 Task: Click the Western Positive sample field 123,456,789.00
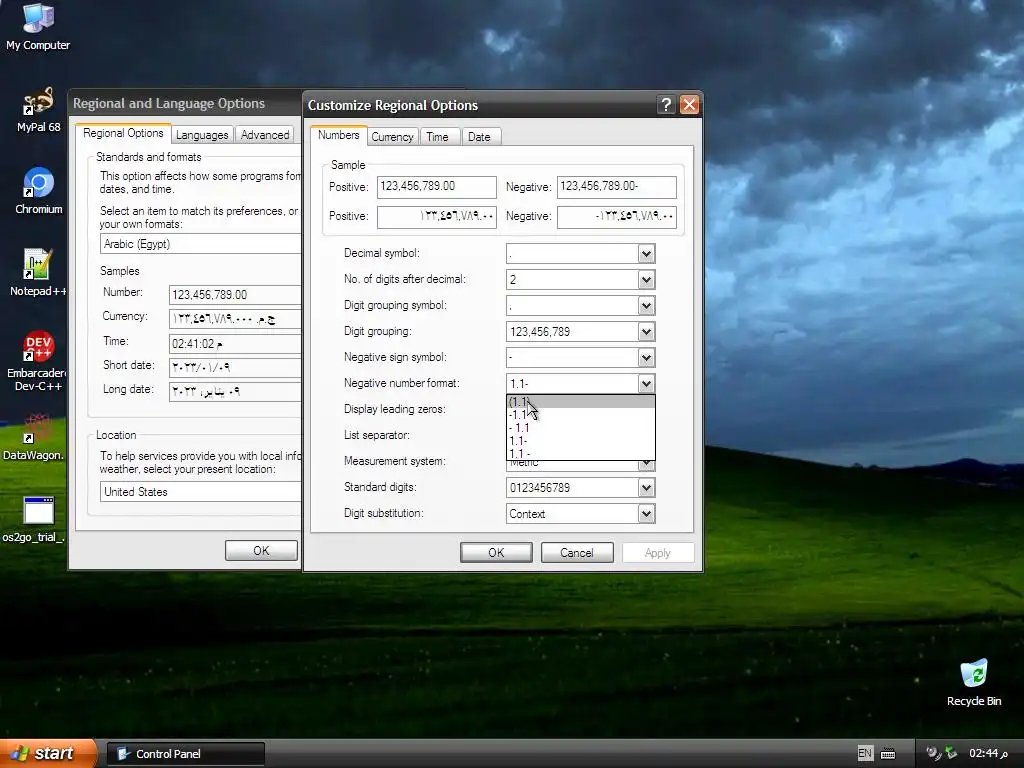click(x=436, y=187)
